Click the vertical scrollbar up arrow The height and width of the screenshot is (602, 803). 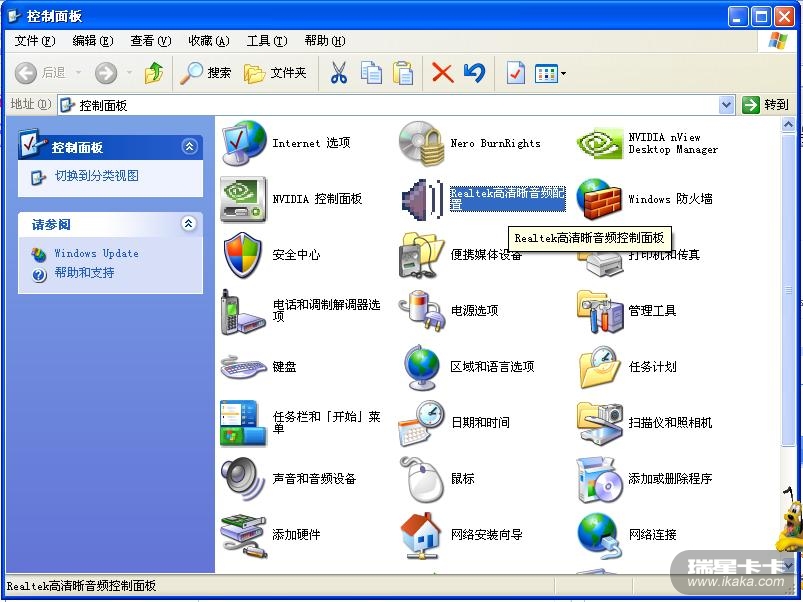click(x=788, y=124)
